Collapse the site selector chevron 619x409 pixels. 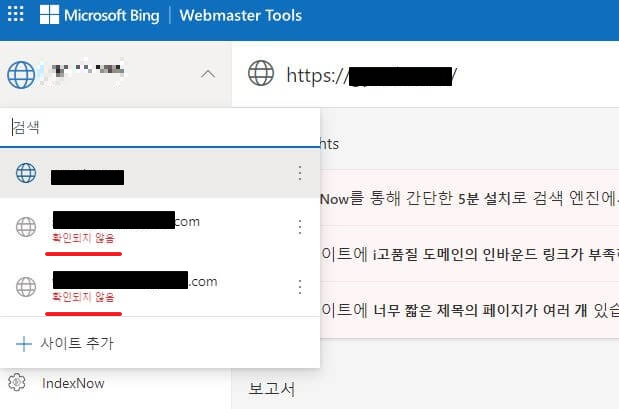tap(208, 74)
